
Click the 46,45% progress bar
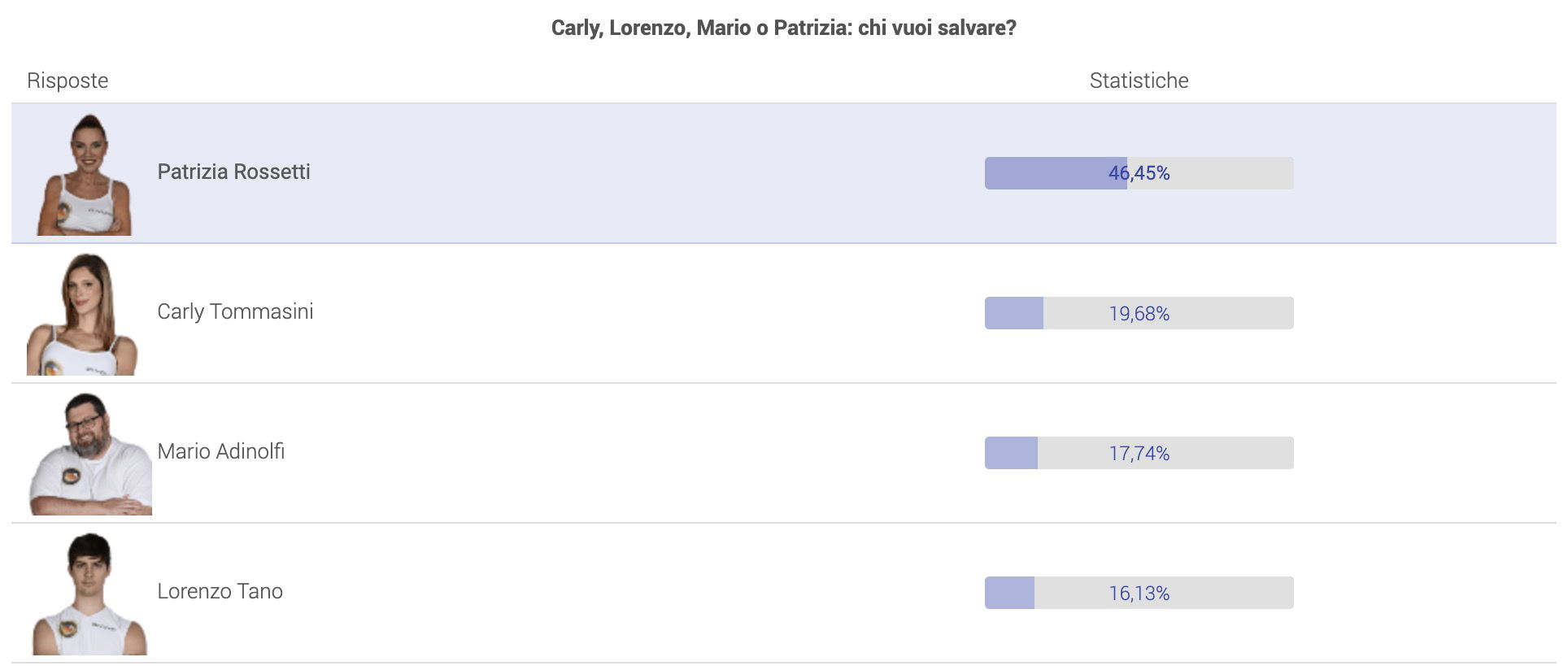coord(1139,173)
